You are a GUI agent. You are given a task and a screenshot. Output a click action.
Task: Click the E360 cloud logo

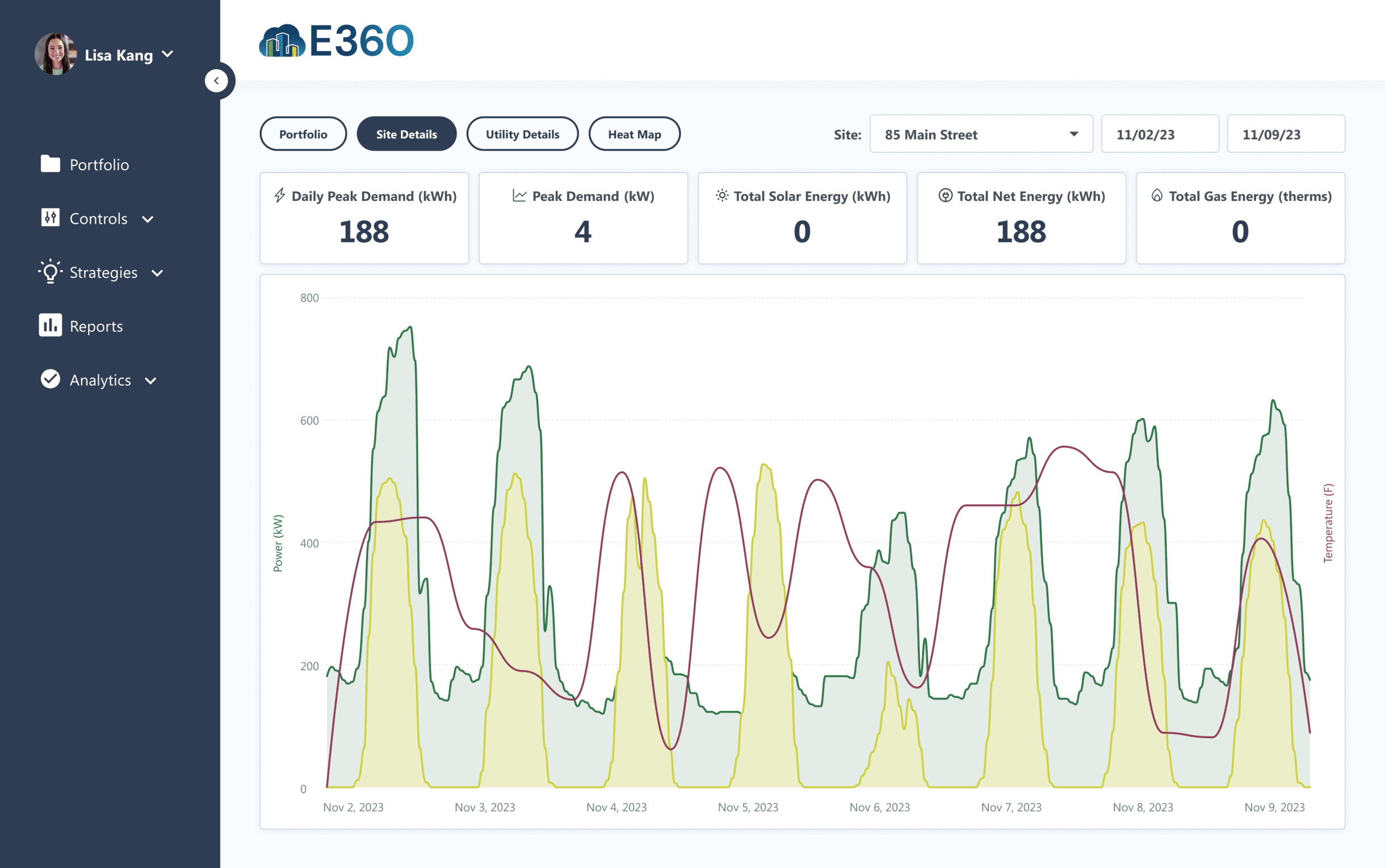pyautogui.click(x=282, y=40)
